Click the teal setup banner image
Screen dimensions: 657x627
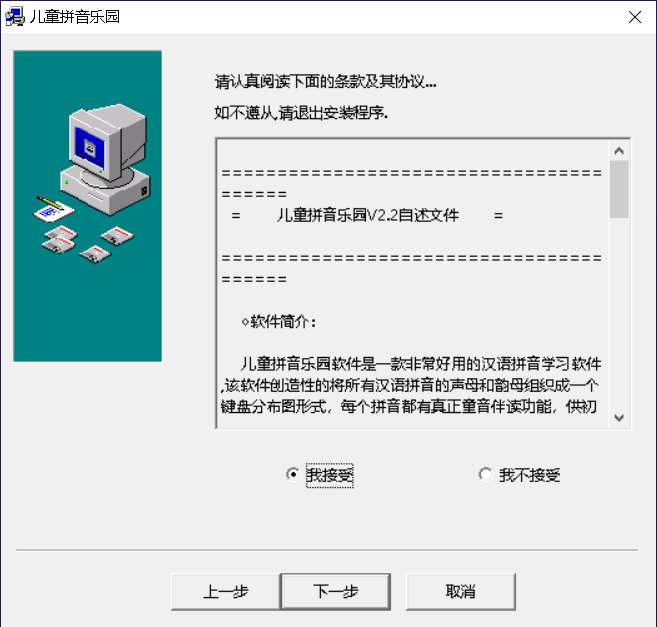[88, 206]
